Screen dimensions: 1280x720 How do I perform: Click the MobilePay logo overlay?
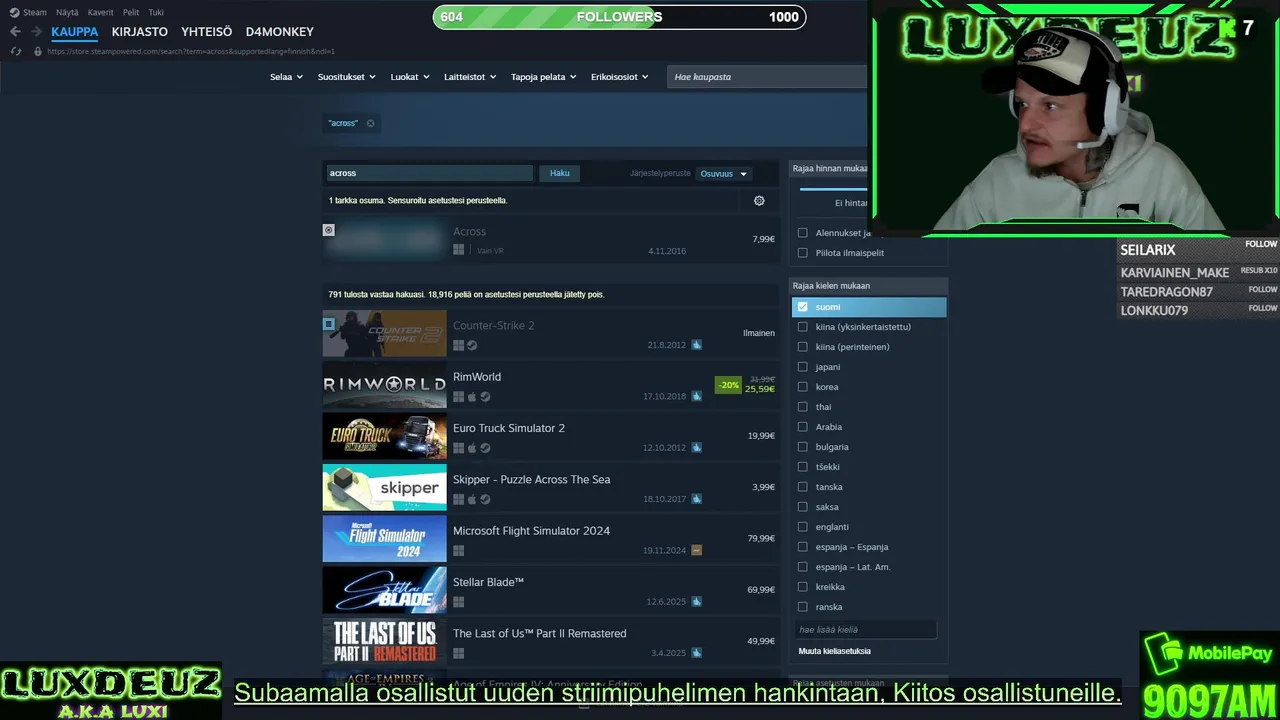1209,654
